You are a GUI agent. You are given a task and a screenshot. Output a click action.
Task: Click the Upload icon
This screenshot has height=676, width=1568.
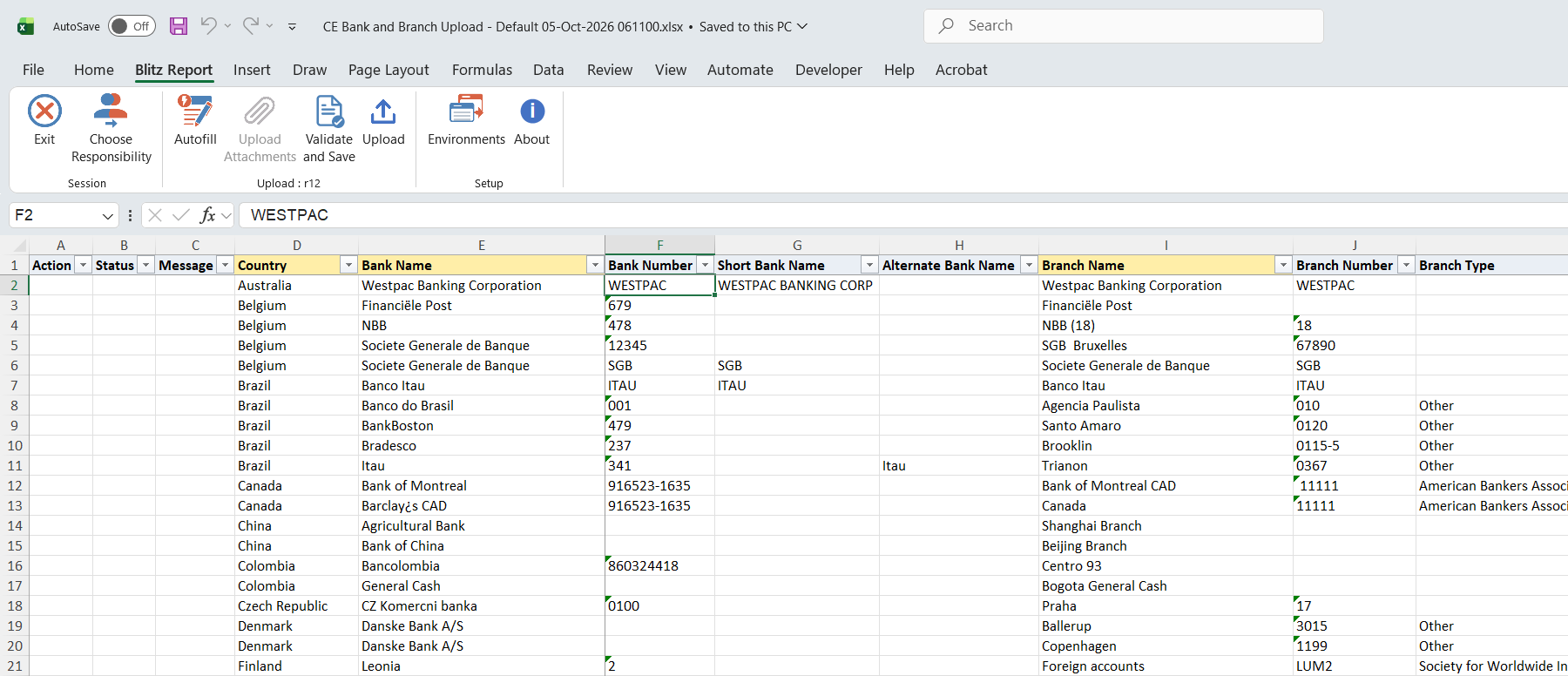[383, 112]
